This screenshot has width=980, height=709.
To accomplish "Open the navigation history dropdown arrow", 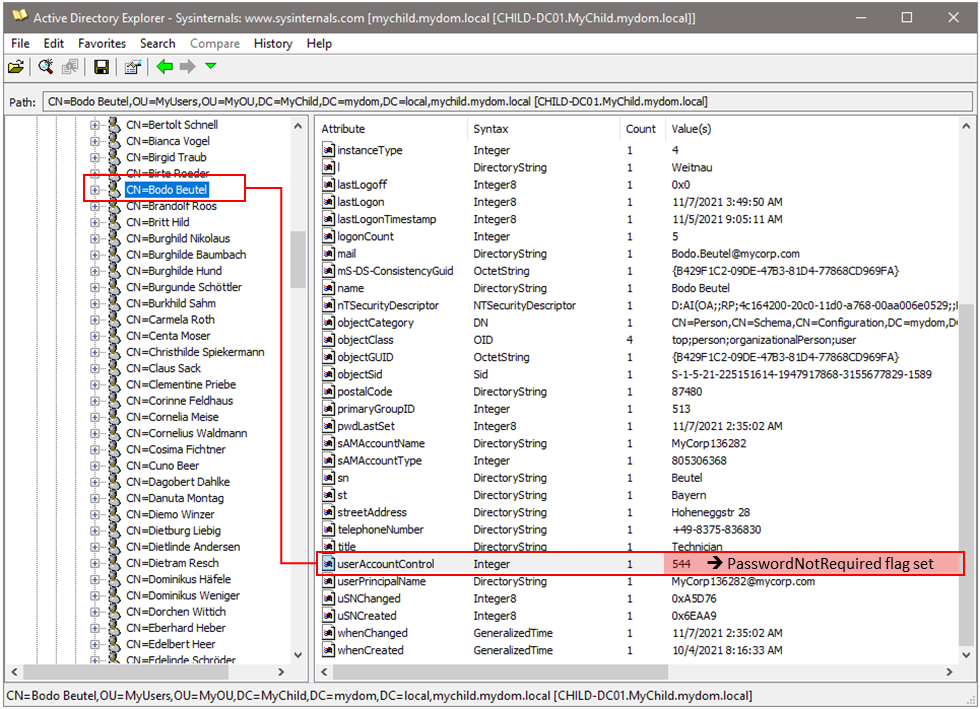I will [210, 66].
